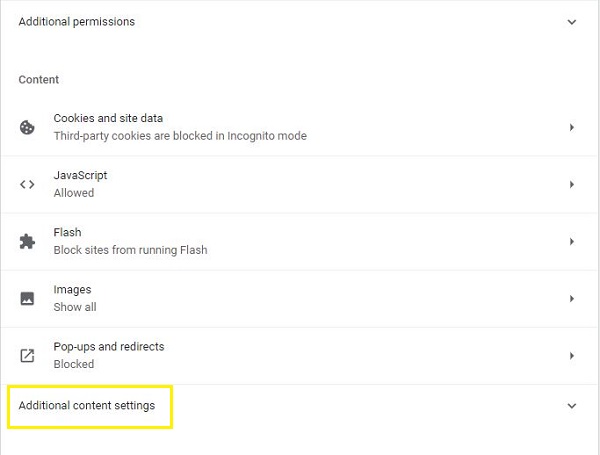Click the Block sites from running Flash text

pos(130,250)
